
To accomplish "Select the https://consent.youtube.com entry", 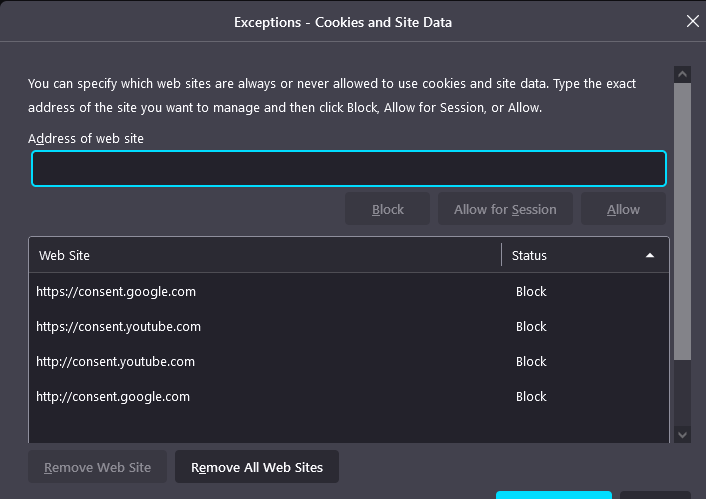I will [x=118, y=327].
